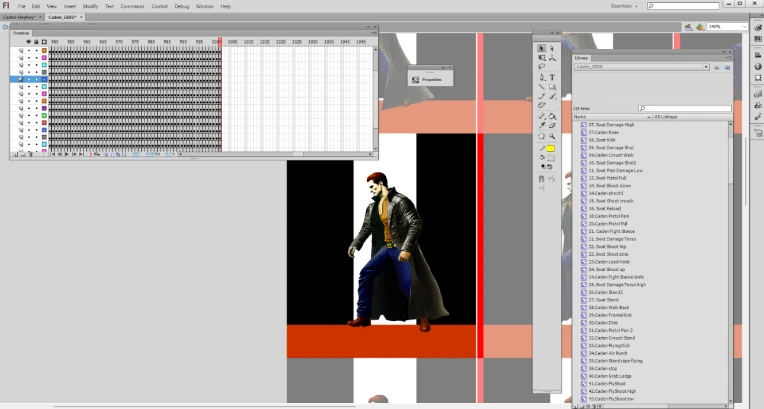This screenshot has width=764, height=409.
Task: Select the Eyedropper tool
Action: click(x=541, y=125)
